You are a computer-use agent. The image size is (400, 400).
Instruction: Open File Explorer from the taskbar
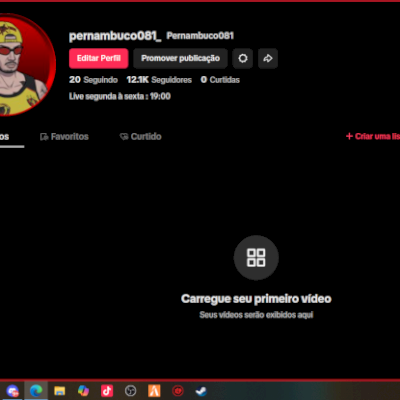[x=60, y=391]
